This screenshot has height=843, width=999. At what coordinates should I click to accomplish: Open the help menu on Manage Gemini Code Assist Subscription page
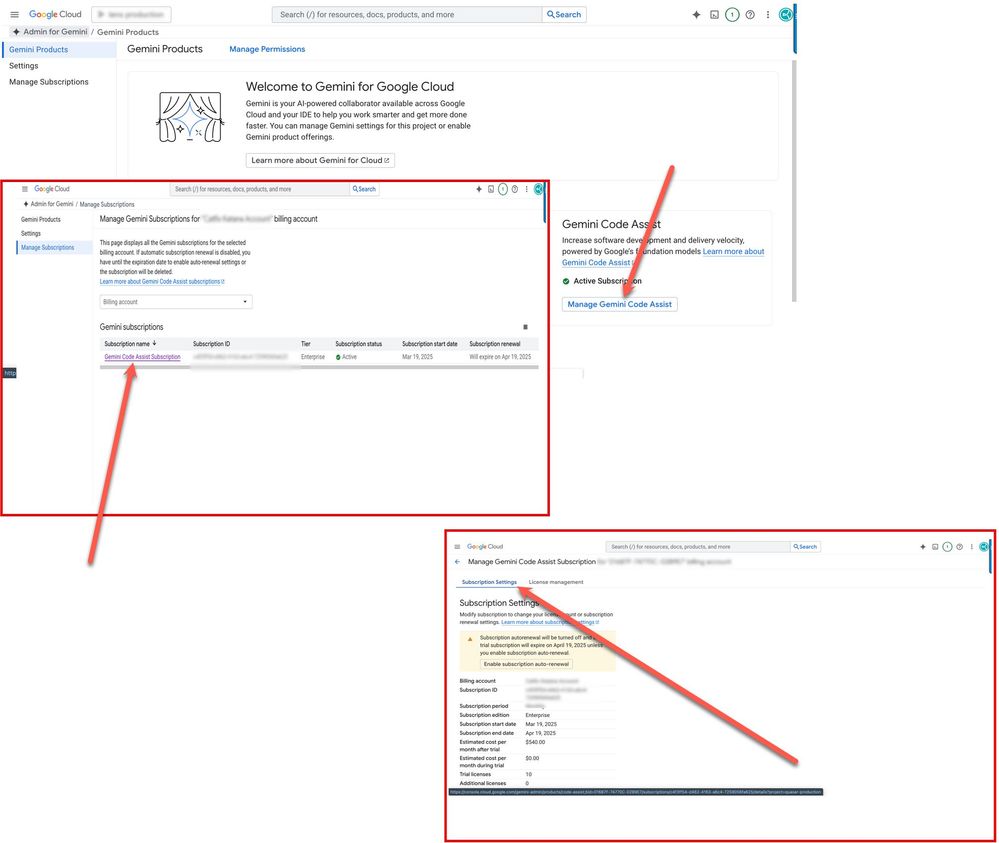[959, 547]
